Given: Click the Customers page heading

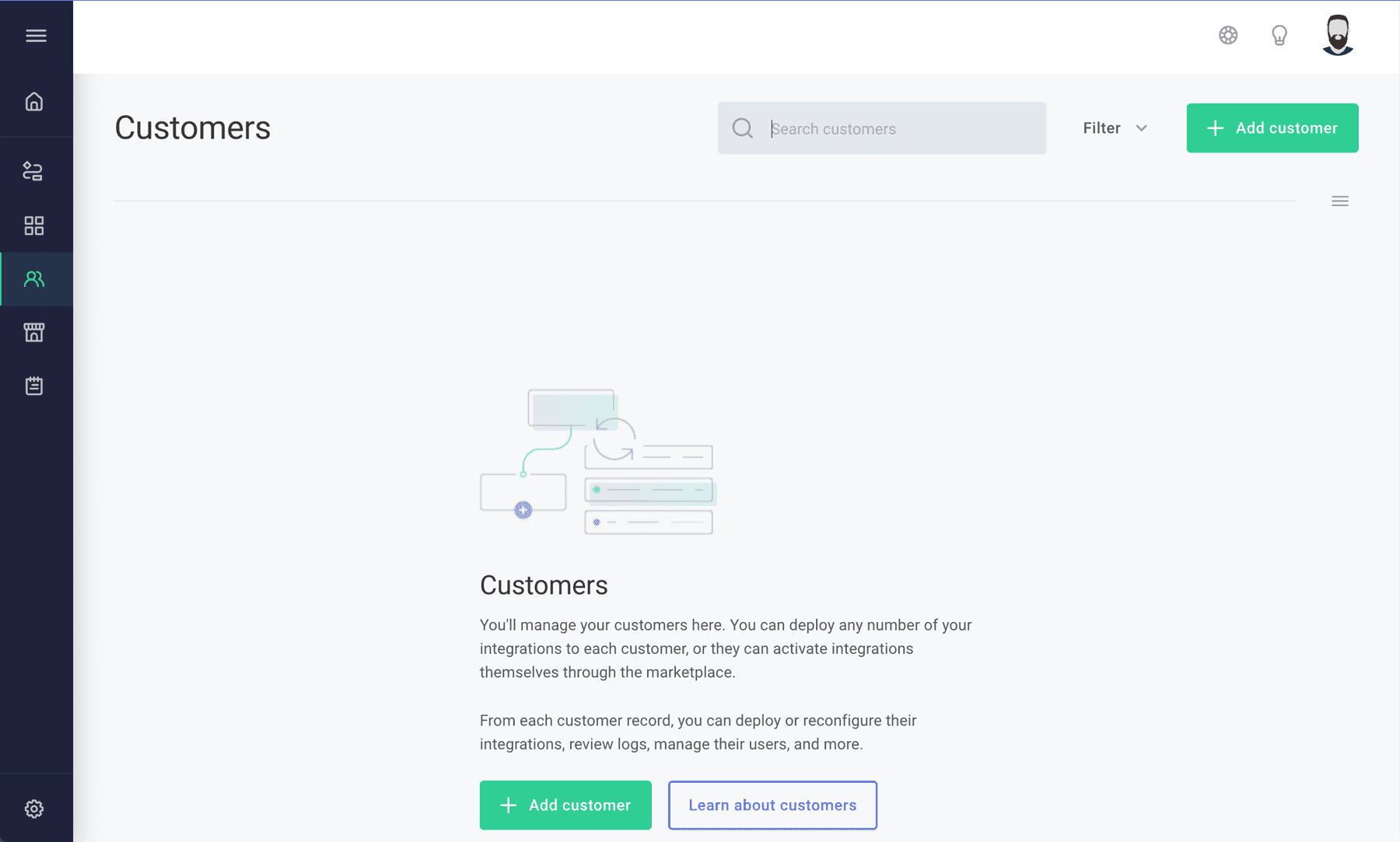Looking at the screenshot, I should click(192, 128).
